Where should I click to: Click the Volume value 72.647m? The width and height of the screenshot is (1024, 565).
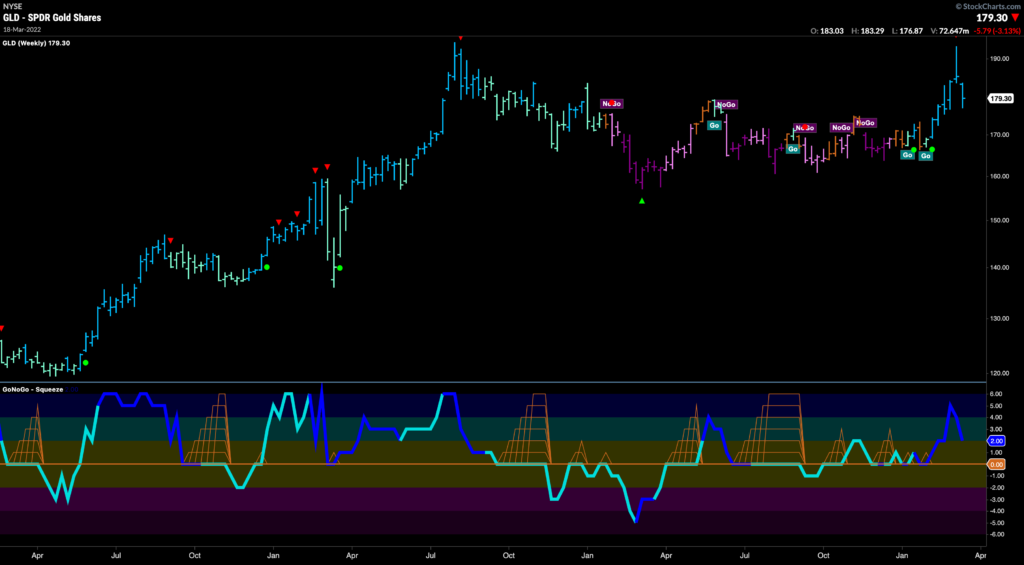click(952, 31)
